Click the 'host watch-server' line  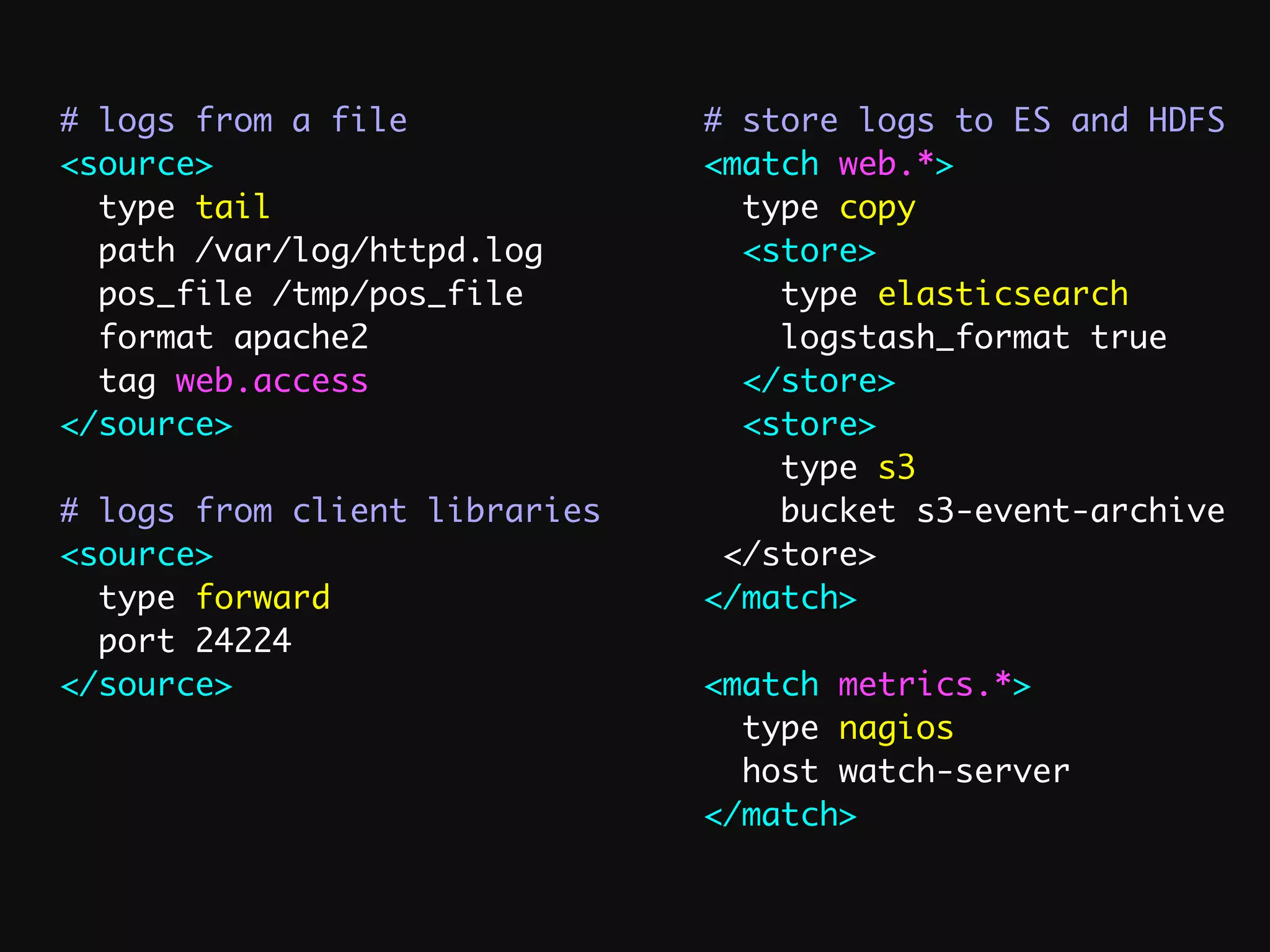pyautogui.click(x=905, y=772)
